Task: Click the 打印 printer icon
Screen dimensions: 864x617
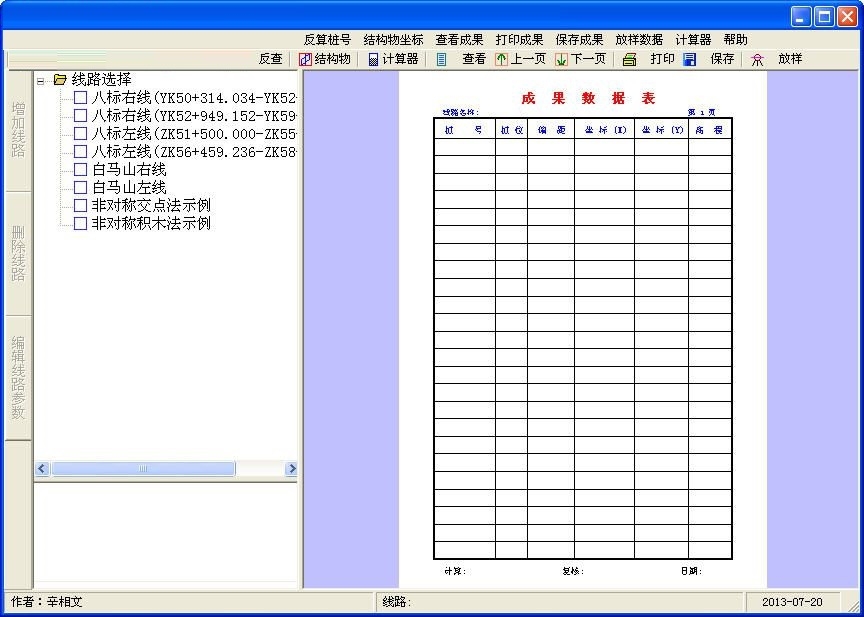Action: pyautogui.click(x=629, y=59)
